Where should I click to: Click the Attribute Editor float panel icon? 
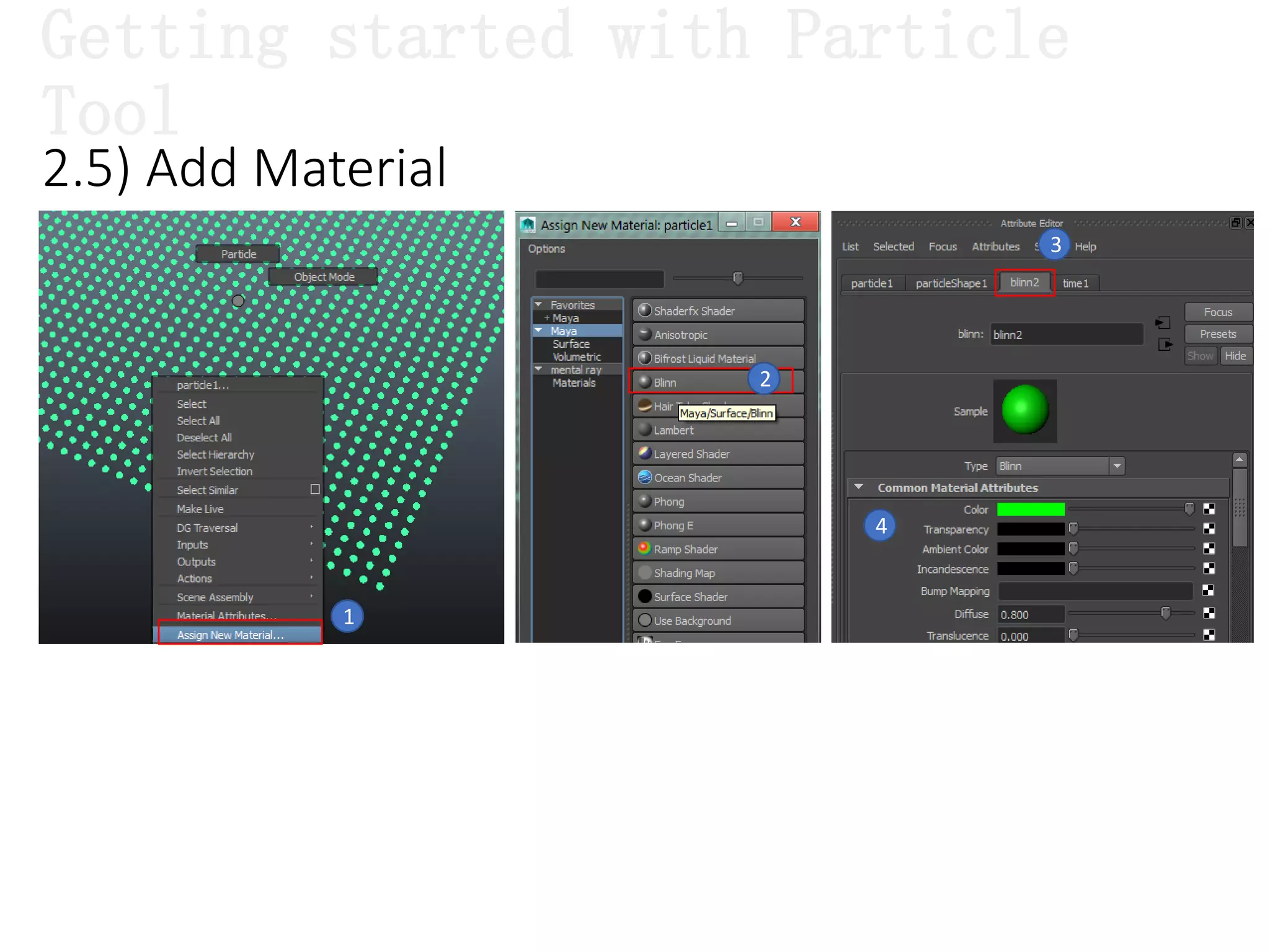point(1235,223)
